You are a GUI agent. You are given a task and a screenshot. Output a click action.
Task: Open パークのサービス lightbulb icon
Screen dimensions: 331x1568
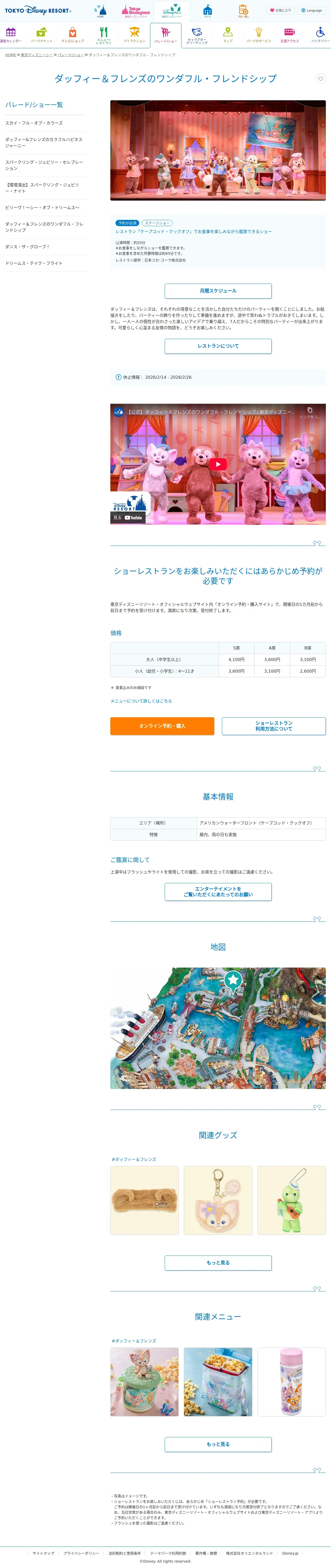(259, 35)
